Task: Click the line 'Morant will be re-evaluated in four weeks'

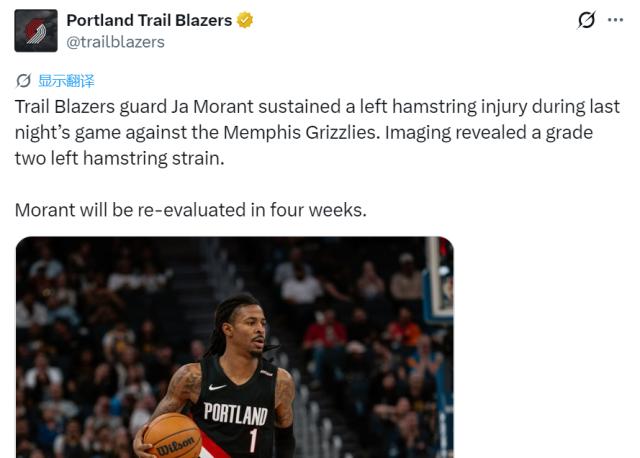Action: coord(191,210)
